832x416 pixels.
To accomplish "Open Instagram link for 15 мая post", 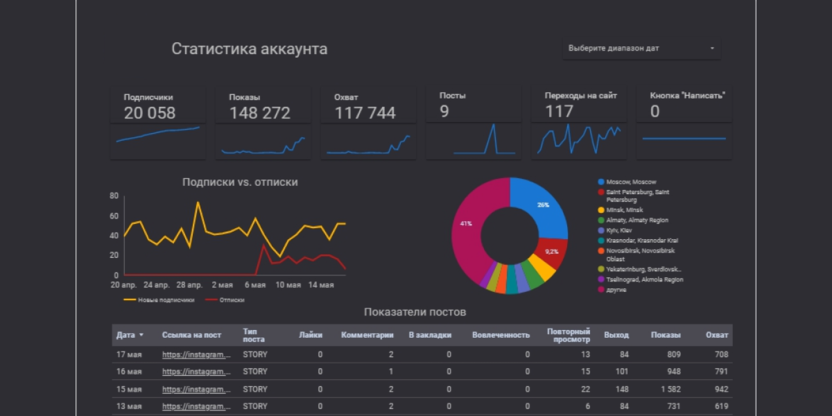I will point(196,388).
